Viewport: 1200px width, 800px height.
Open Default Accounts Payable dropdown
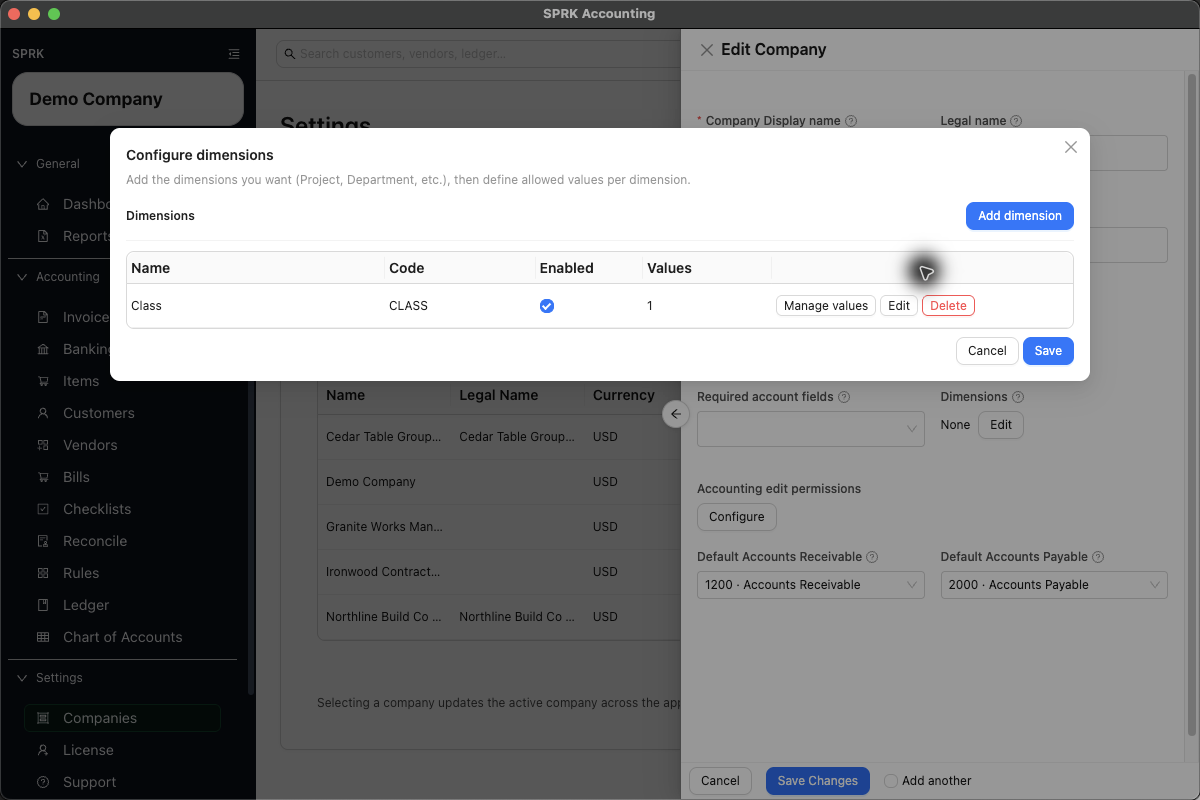[1054, 585]
